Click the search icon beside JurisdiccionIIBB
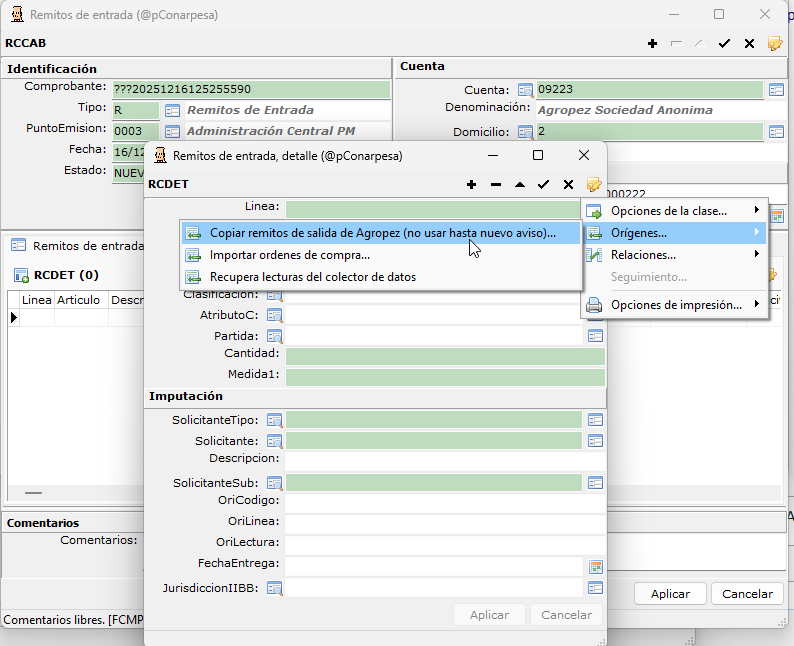Viewport: 794px width, 646px height. coord(273,588)
